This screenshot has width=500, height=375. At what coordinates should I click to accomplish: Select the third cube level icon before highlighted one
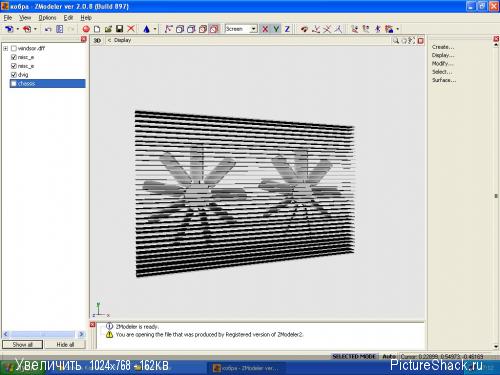tap(203, 29)
